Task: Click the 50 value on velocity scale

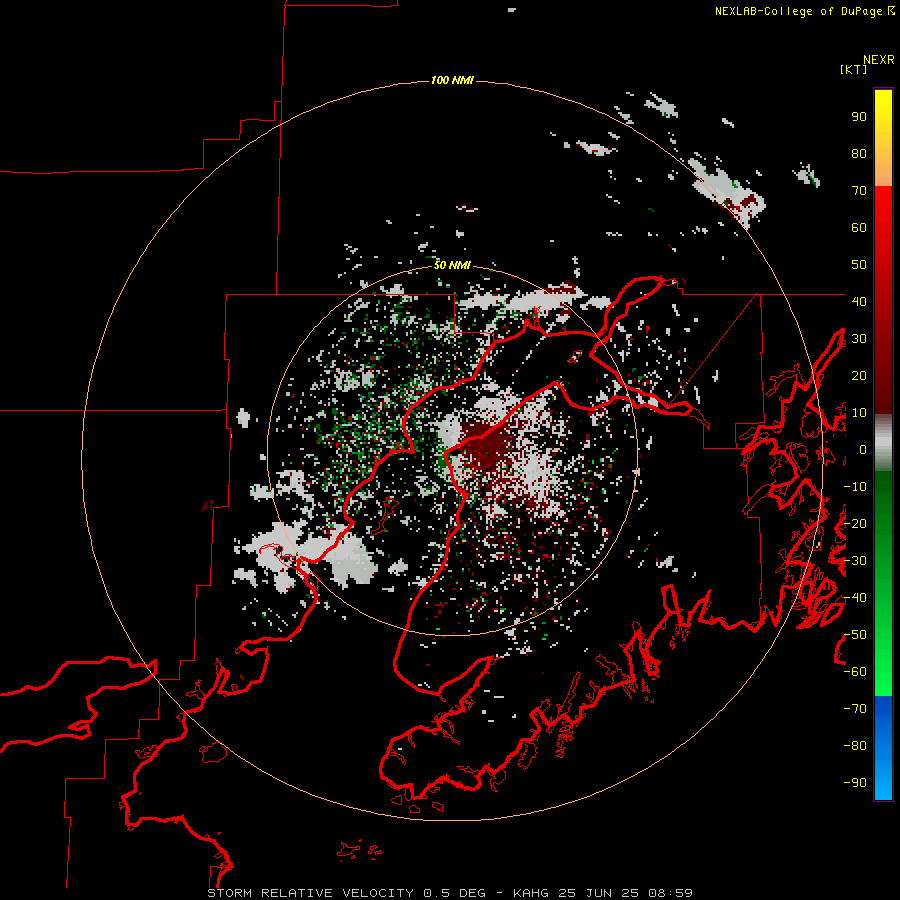Action: 859,265
